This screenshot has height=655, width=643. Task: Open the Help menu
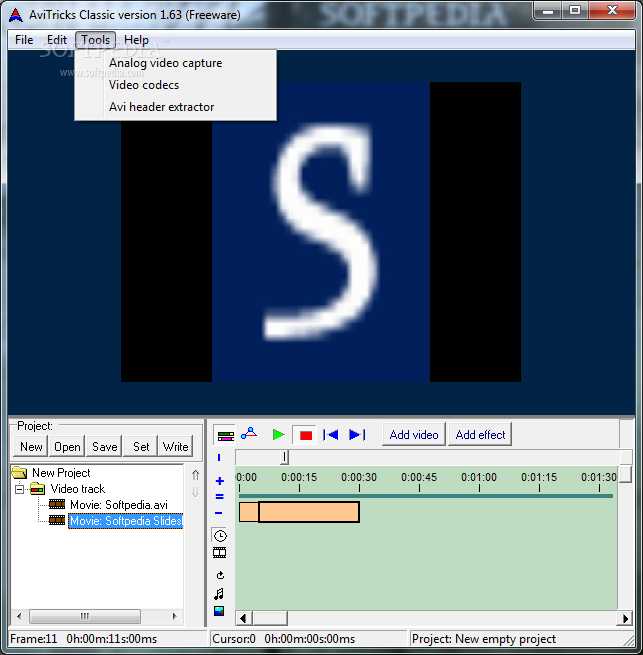click(136, 40)
